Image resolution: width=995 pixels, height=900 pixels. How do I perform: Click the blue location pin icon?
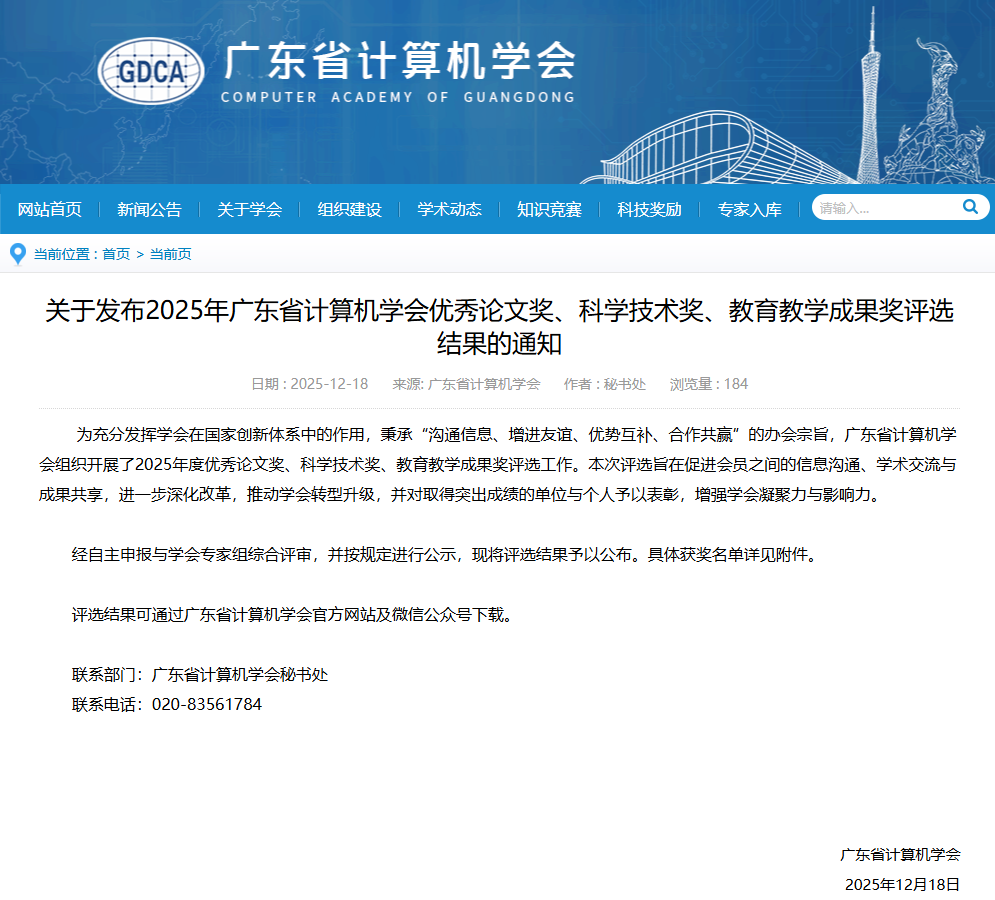click(17, 254)
